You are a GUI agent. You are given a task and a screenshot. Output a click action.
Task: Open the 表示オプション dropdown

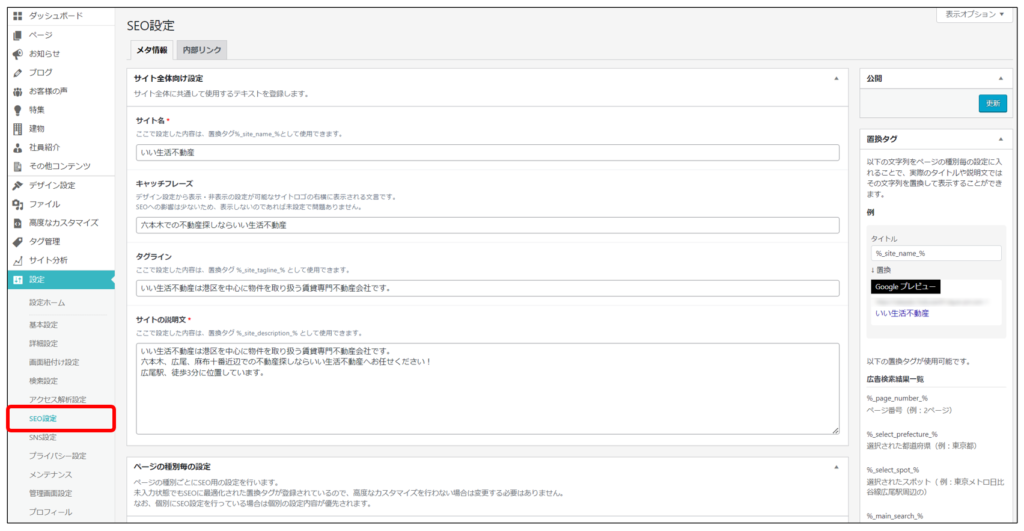click(x=974, y=15)
